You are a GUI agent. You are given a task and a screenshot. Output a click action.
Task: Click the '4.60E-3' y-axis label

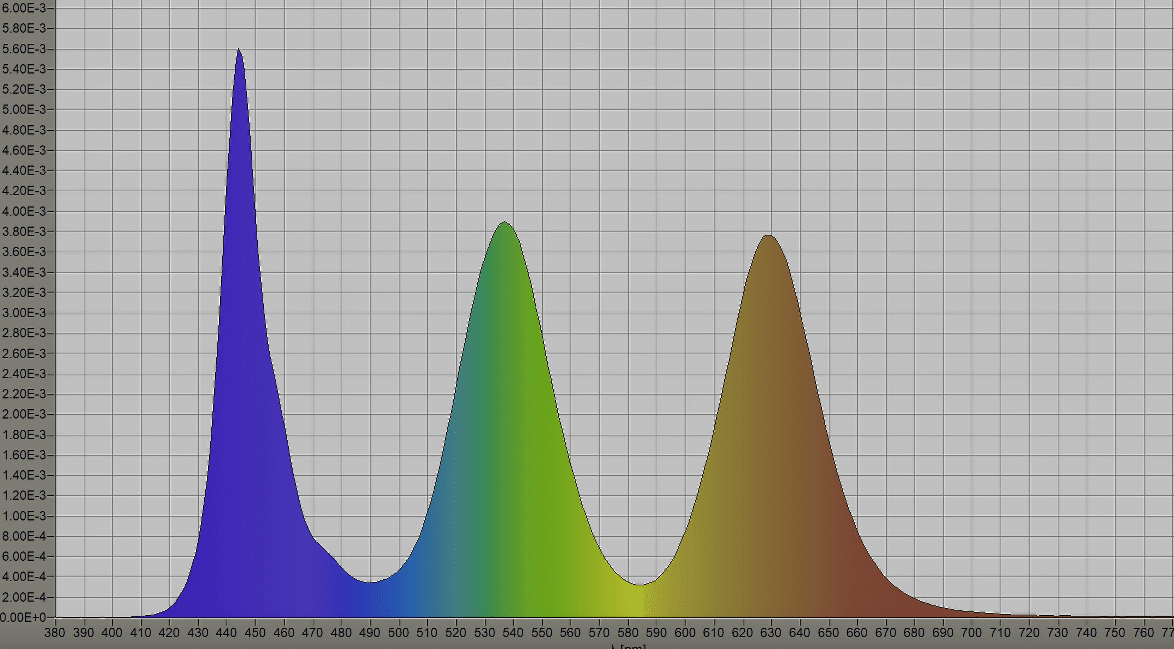(23, 150)
